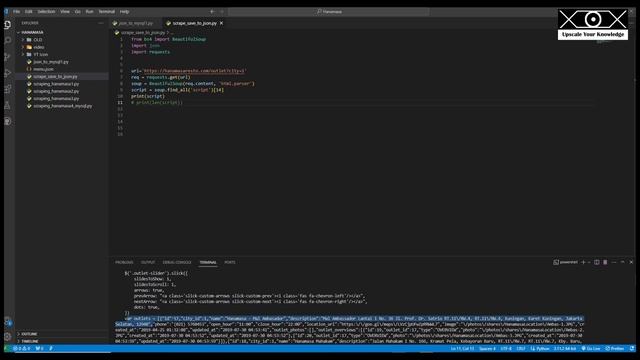
Task: Open the File menu
Action: [16, 12]
